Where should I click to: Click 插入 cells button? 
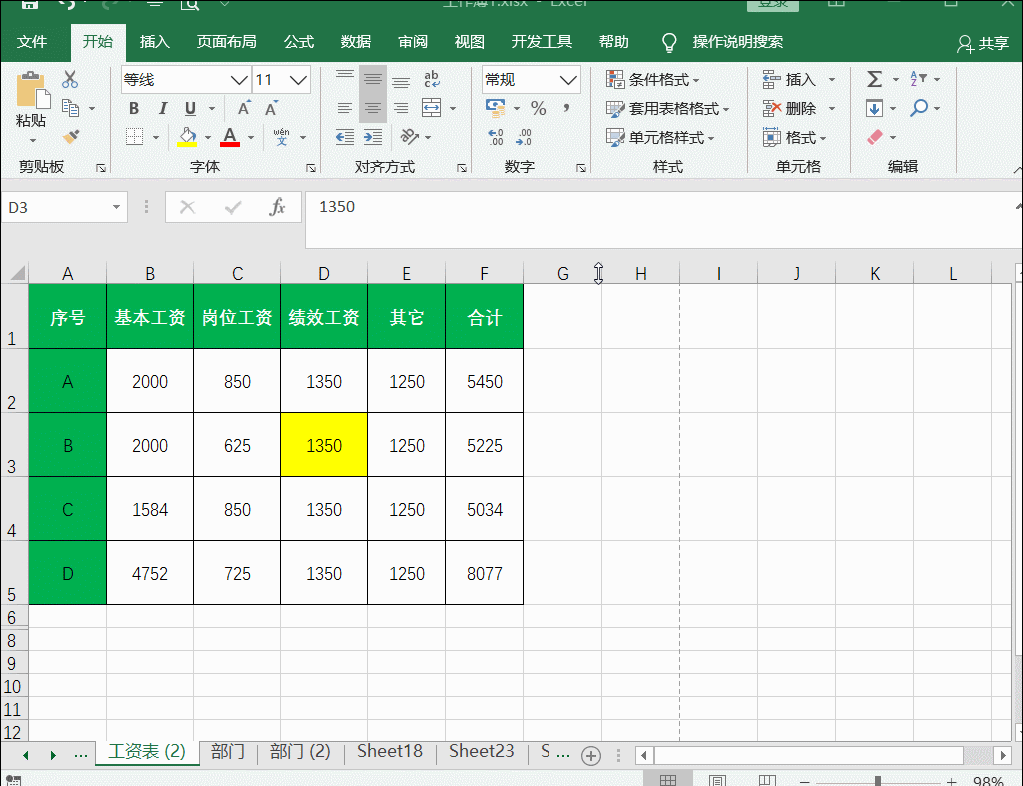[789, 80]
